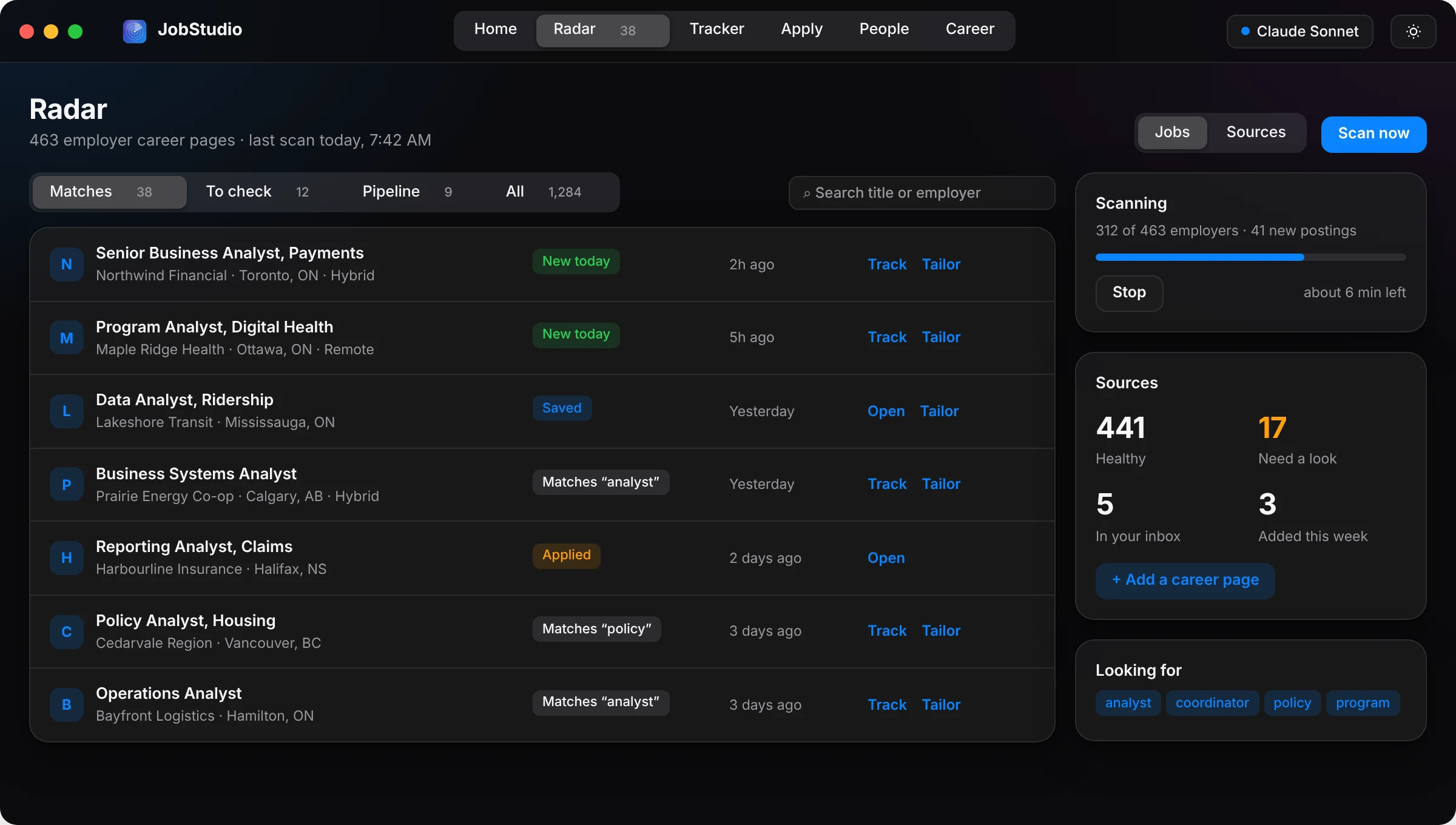Open the Home tab
The width and height of the screenshot is (1456, 825).
coord(496,29)
